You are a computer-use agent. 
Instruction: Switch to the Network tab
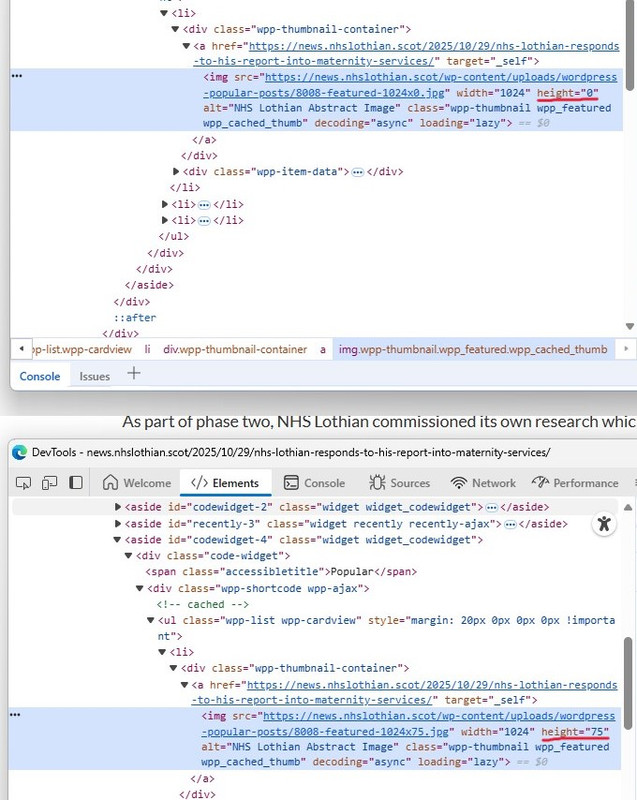coord(484,483)
